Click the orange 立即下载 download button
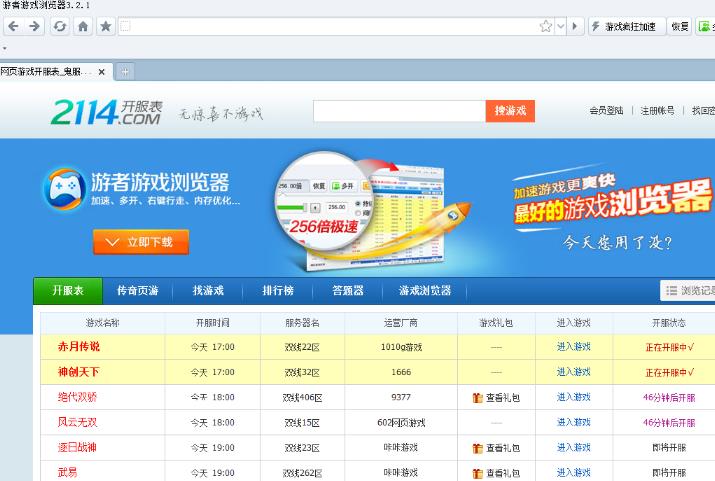The height and width of the screenshot is (481, 715). tap(141, 242)
